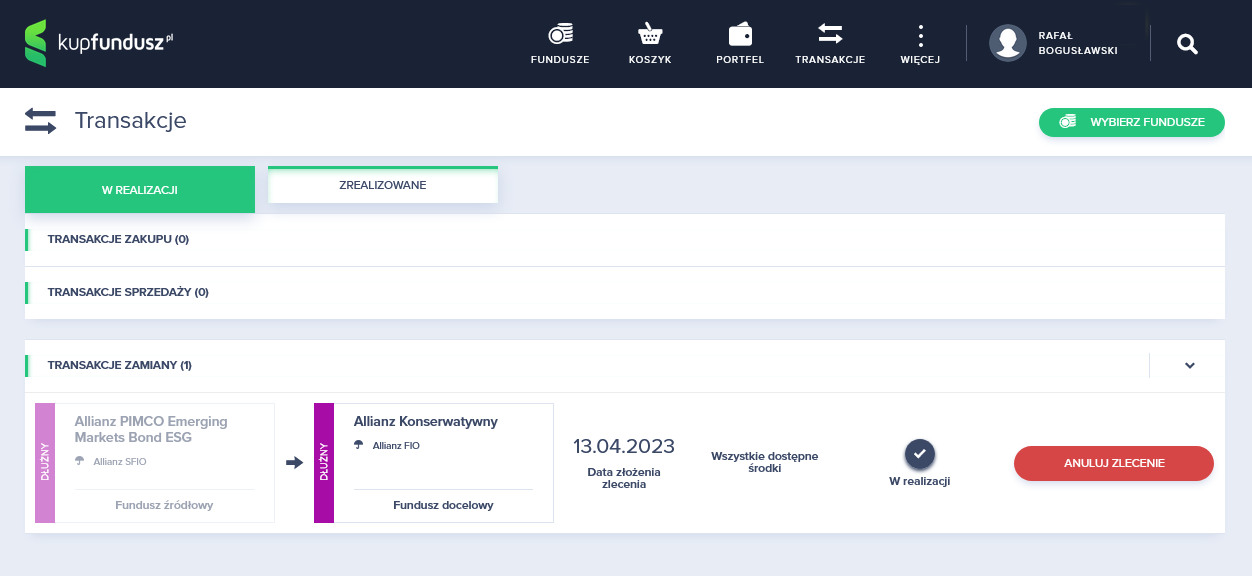Click the Wybierz fundusze button
The height and width of the screenshot is (576, 1252).
(1132, 122)
